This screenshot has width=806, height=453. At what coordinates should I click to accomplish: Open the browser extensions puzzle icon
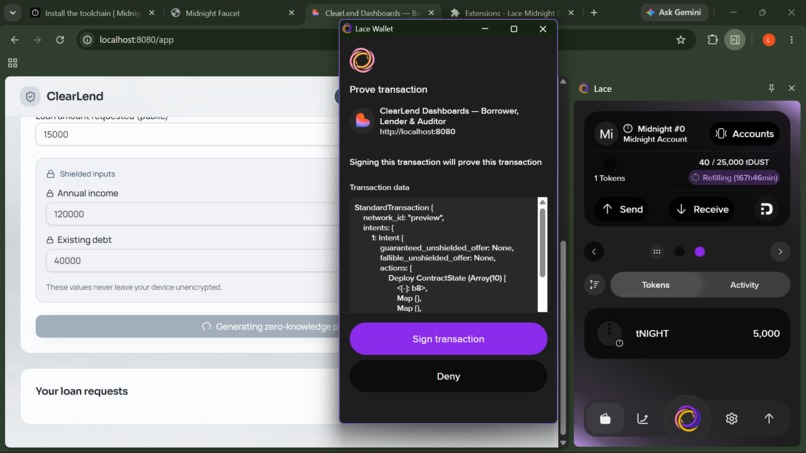pyautogui.click(x=712, y=40)
